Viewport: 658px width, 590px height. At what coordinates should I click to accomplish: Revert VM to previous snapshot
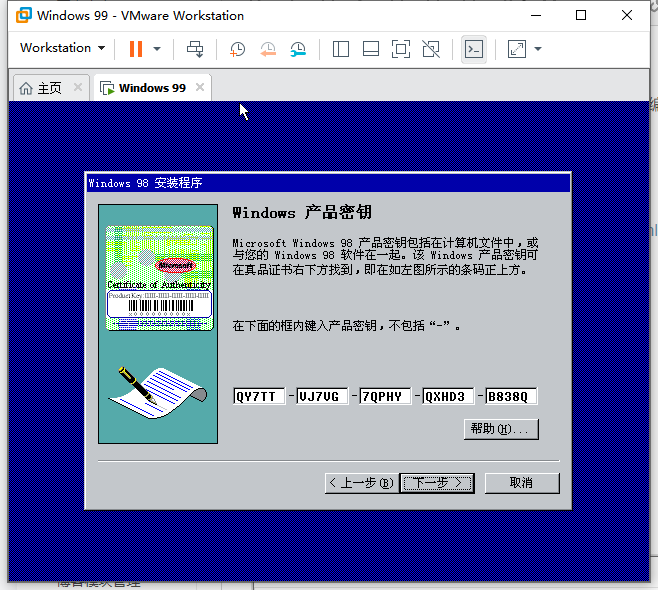click(268, 49)
